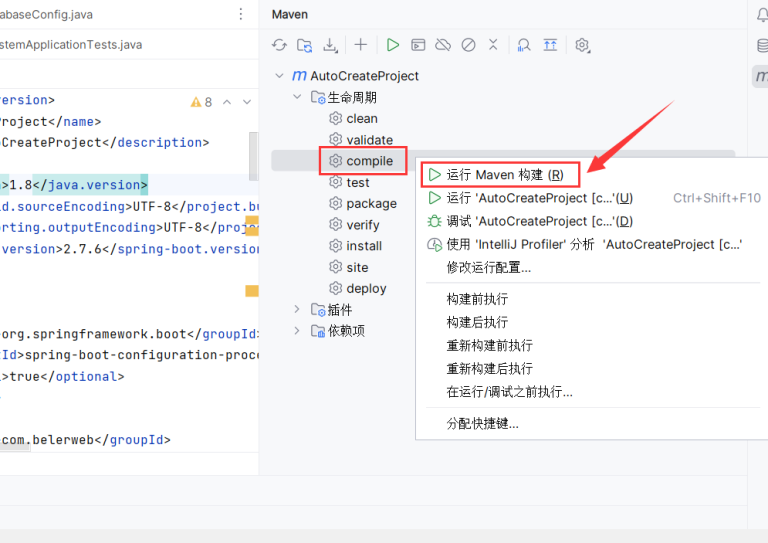This screenshot has width=768, height=543.
Task: Select the install lifecycle goal
Action: click(x=364, y=246)
